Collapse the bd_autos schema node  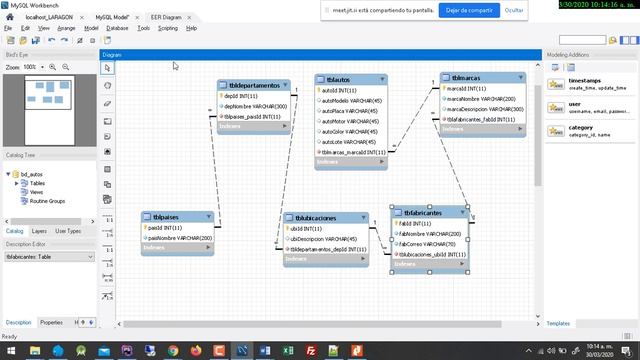(8, 174)
